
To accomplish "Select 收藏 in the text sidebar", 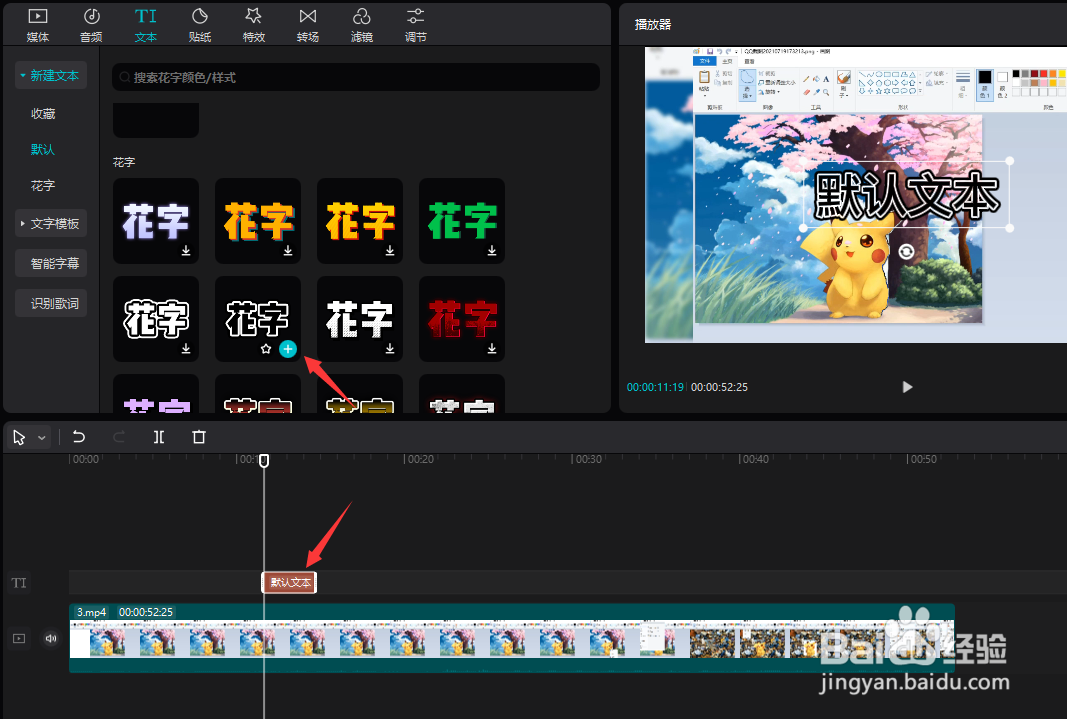I will (43, 114).
